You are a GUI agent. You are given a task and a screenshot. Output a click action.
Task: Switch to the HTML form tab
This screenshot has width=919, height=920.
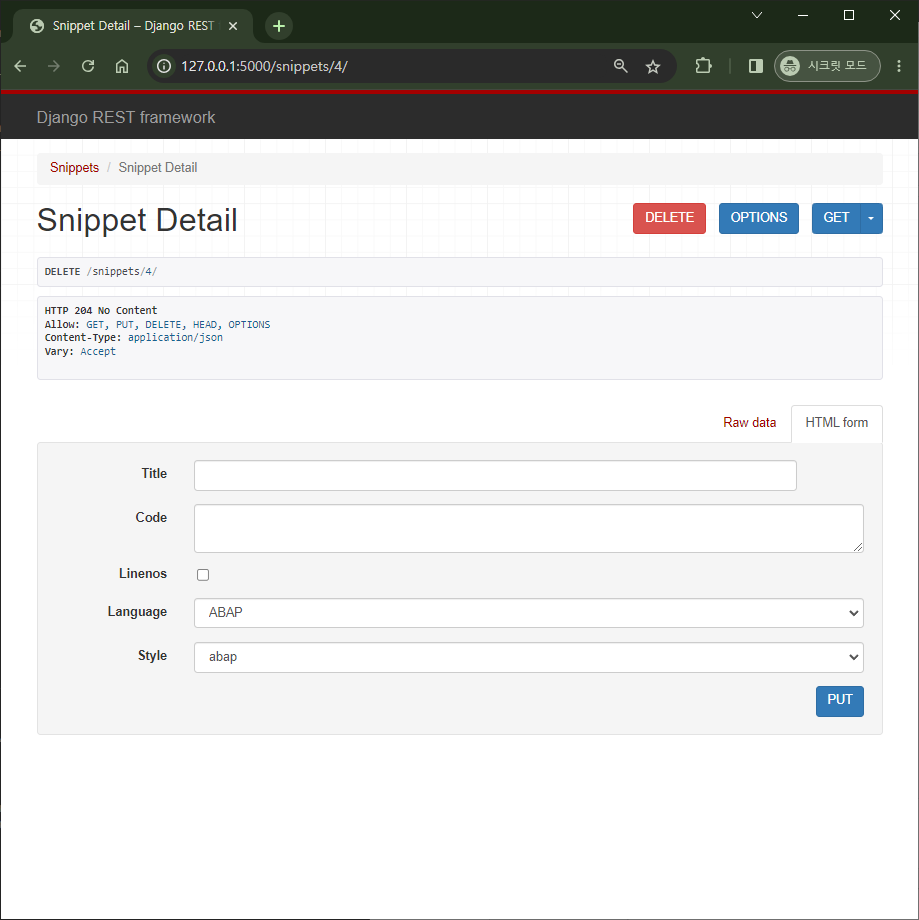[837, 422]
